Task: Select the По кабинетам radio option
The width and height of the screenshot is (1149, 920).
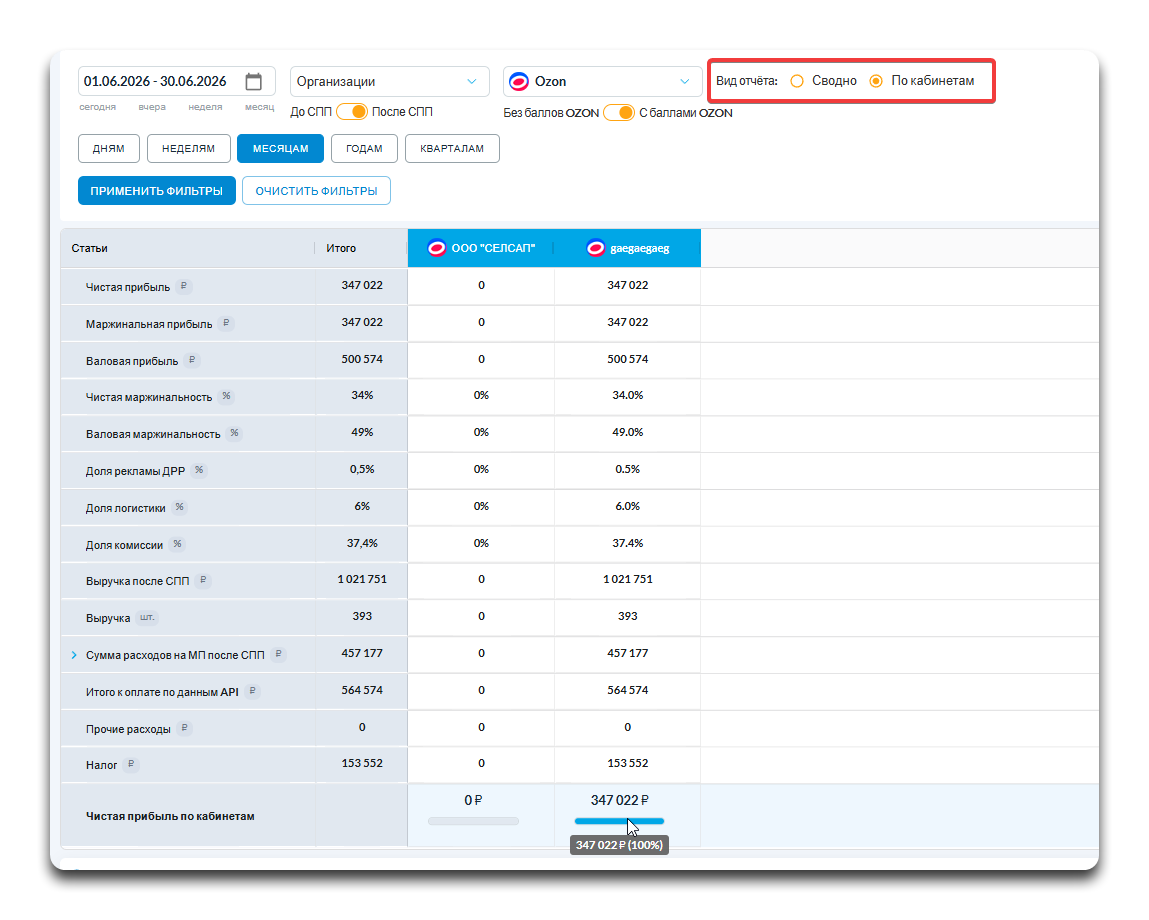Action: click(x=876, y=81)
